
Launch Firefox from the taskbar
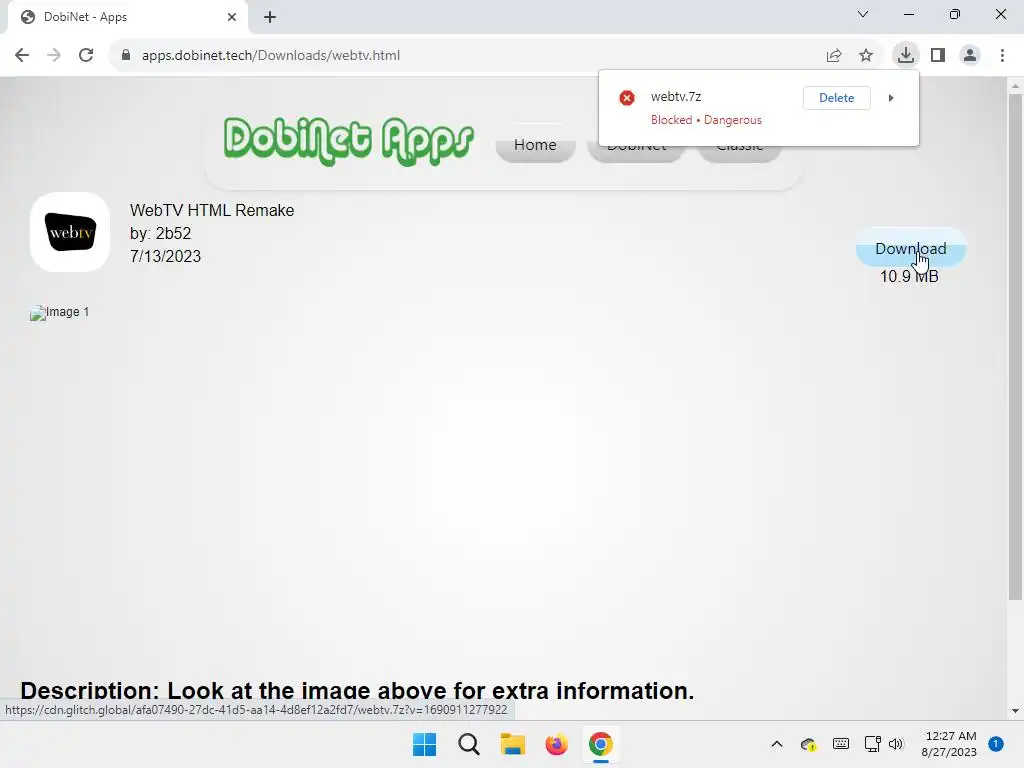[x=556, y=744]
